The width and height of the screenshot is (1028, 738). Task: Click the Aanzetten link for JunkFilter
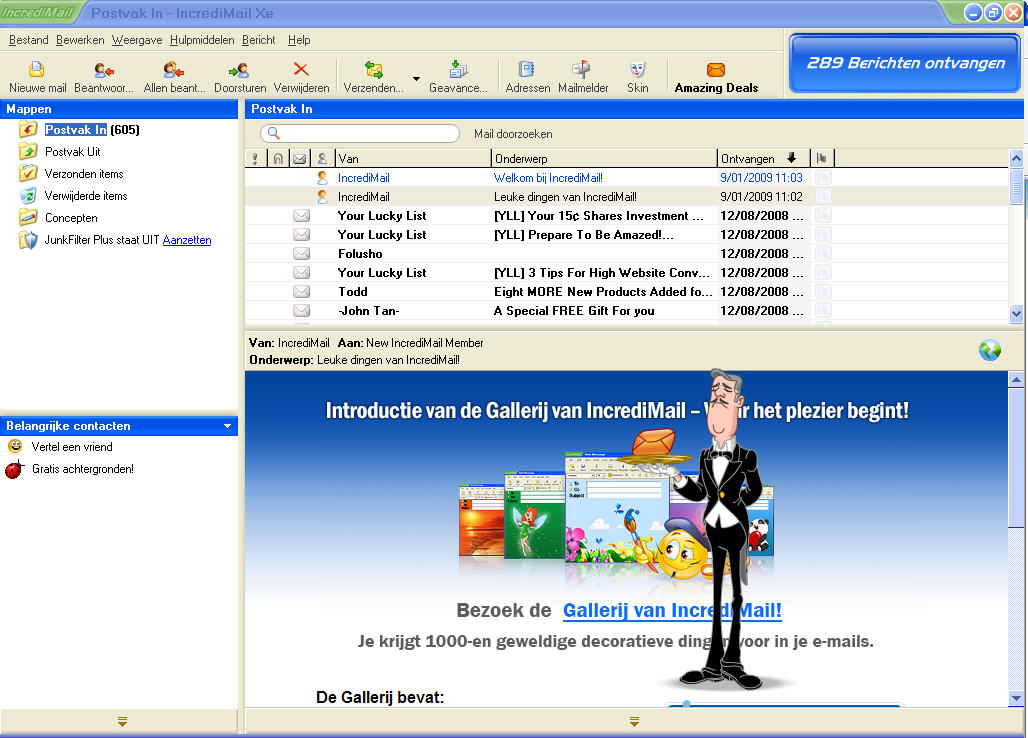pos(187,240)
